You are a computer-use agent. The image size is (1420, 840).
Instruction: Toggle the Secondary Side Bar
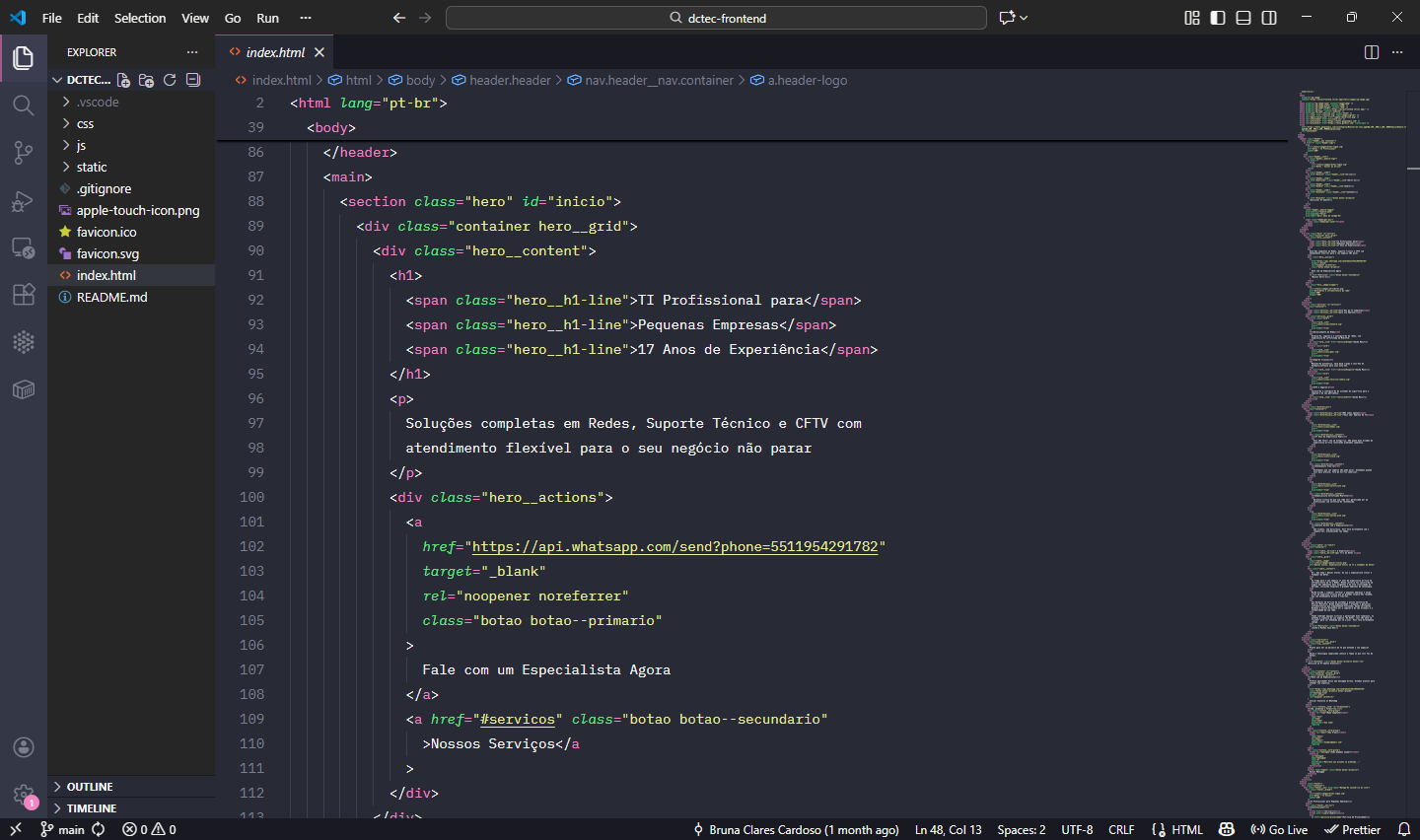[1269, 17]
